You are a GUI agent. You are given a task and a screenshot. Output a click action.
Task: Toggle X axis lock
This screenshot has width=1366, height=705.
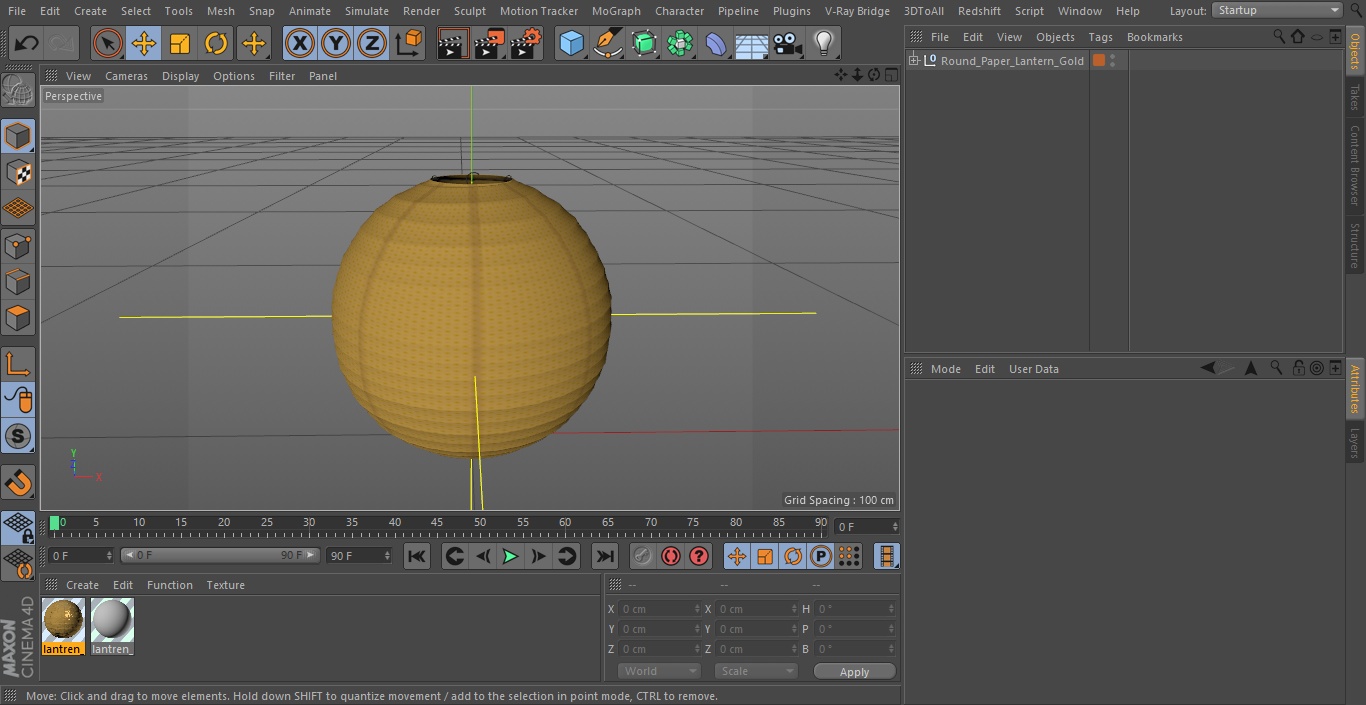pyautogui.click(x=300, y=44)
